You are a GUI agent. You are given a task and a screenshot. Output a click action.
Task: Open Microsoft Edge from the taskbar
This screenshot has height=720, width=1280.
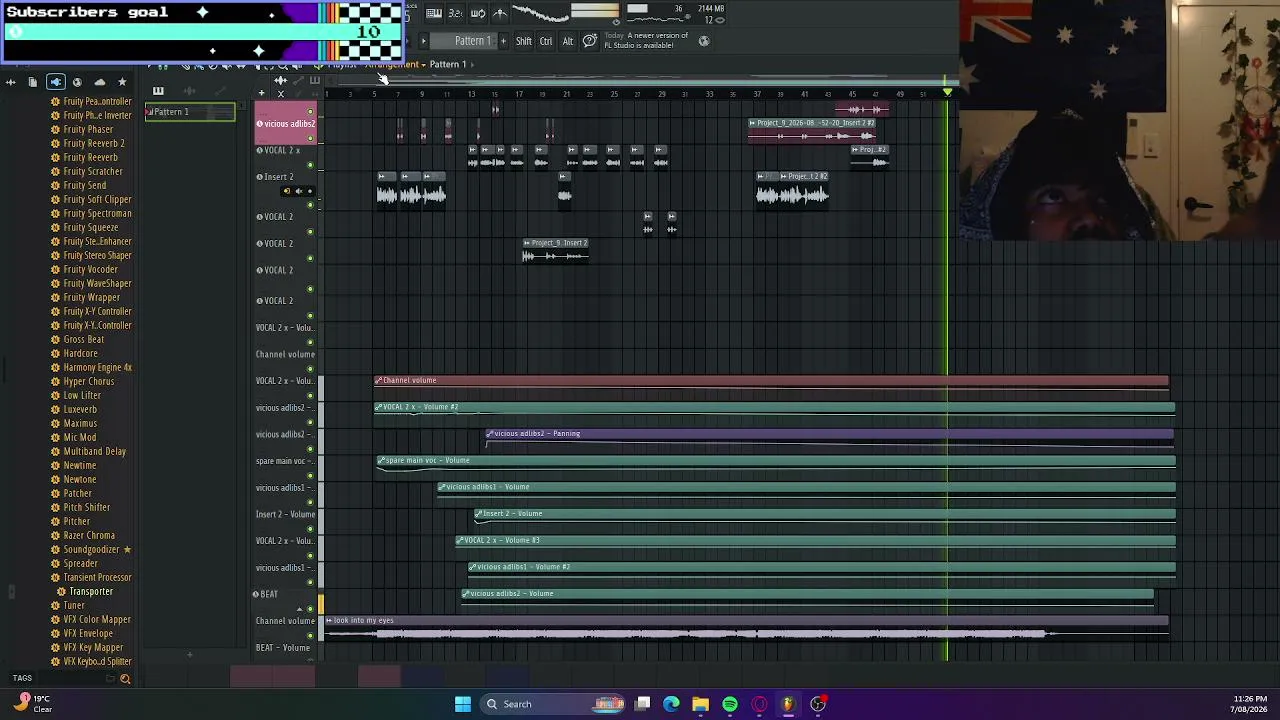[x=671, y=704]
